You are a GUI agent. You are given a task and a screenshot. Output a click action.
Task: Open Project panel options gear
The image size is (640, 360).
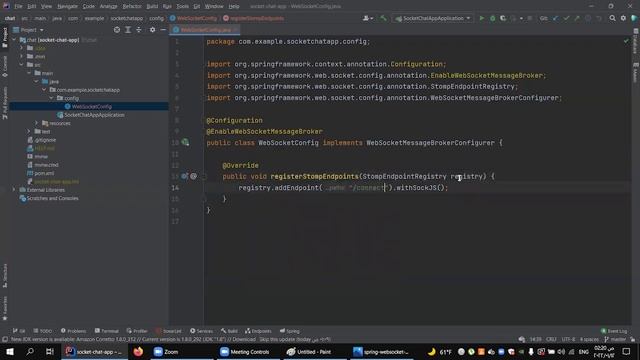click(x=152, y=30)
